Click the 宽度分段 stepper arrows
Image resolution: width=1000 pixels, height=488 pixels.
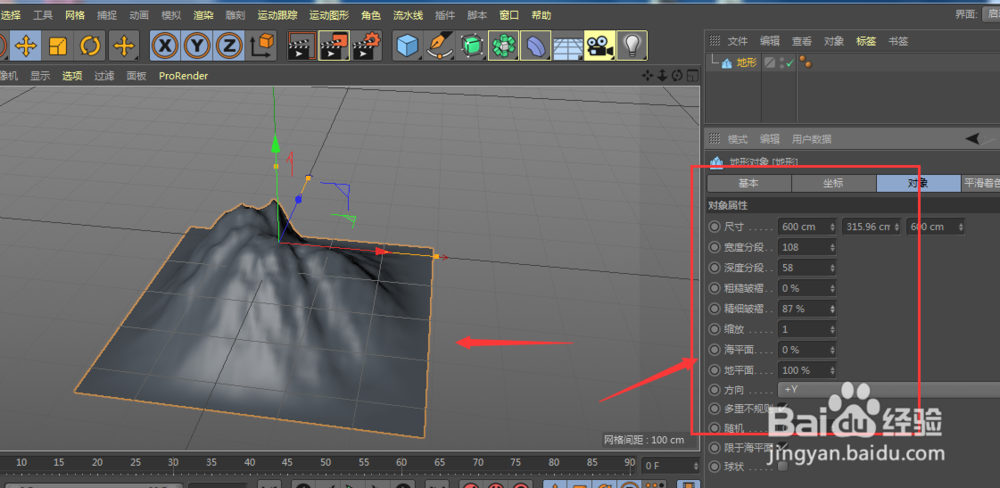(x=832, y=247)
